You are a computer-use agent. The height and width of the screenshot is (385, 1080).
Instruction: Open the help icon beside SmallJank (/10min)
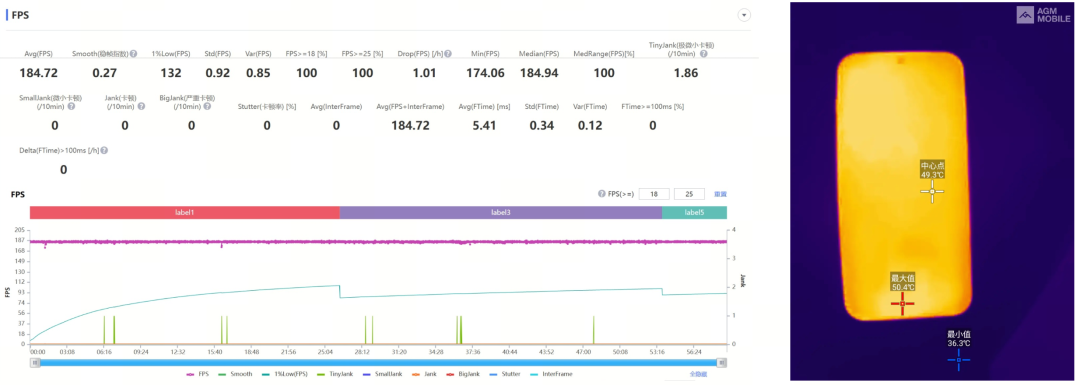pos(71,106)
